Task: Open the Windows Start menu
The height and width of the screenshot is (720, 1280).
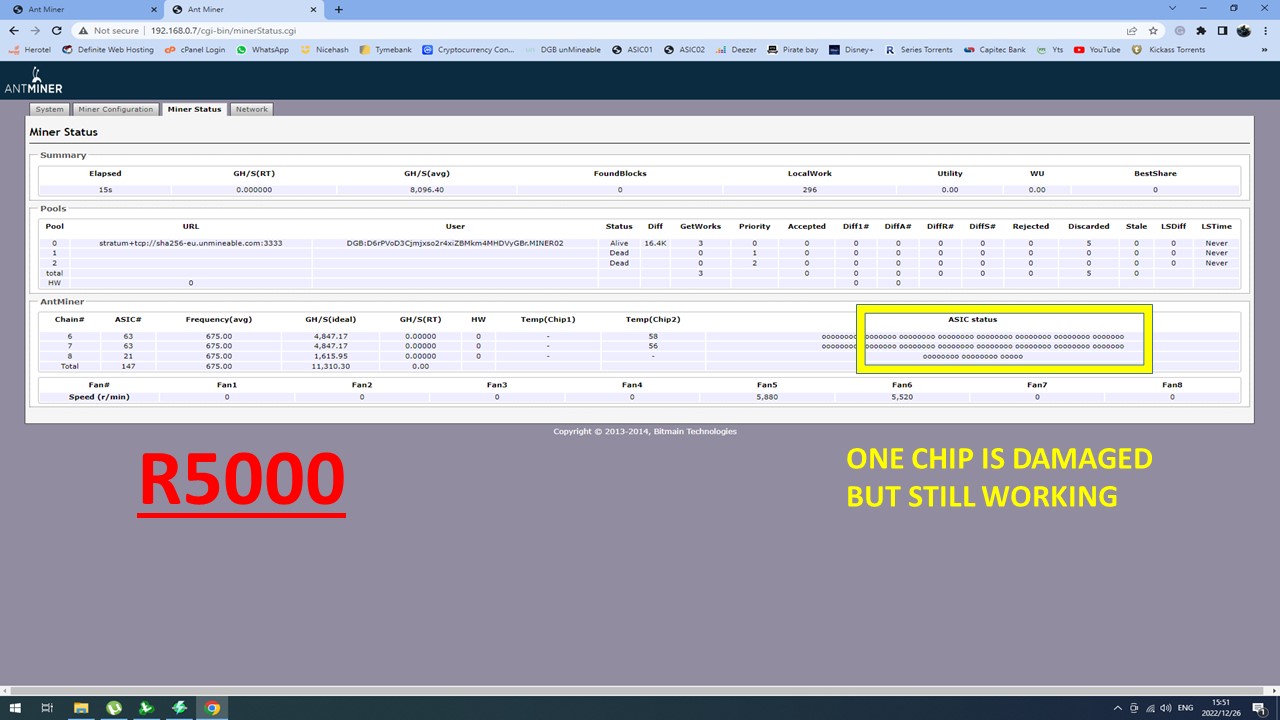Action: pos(15,708)
